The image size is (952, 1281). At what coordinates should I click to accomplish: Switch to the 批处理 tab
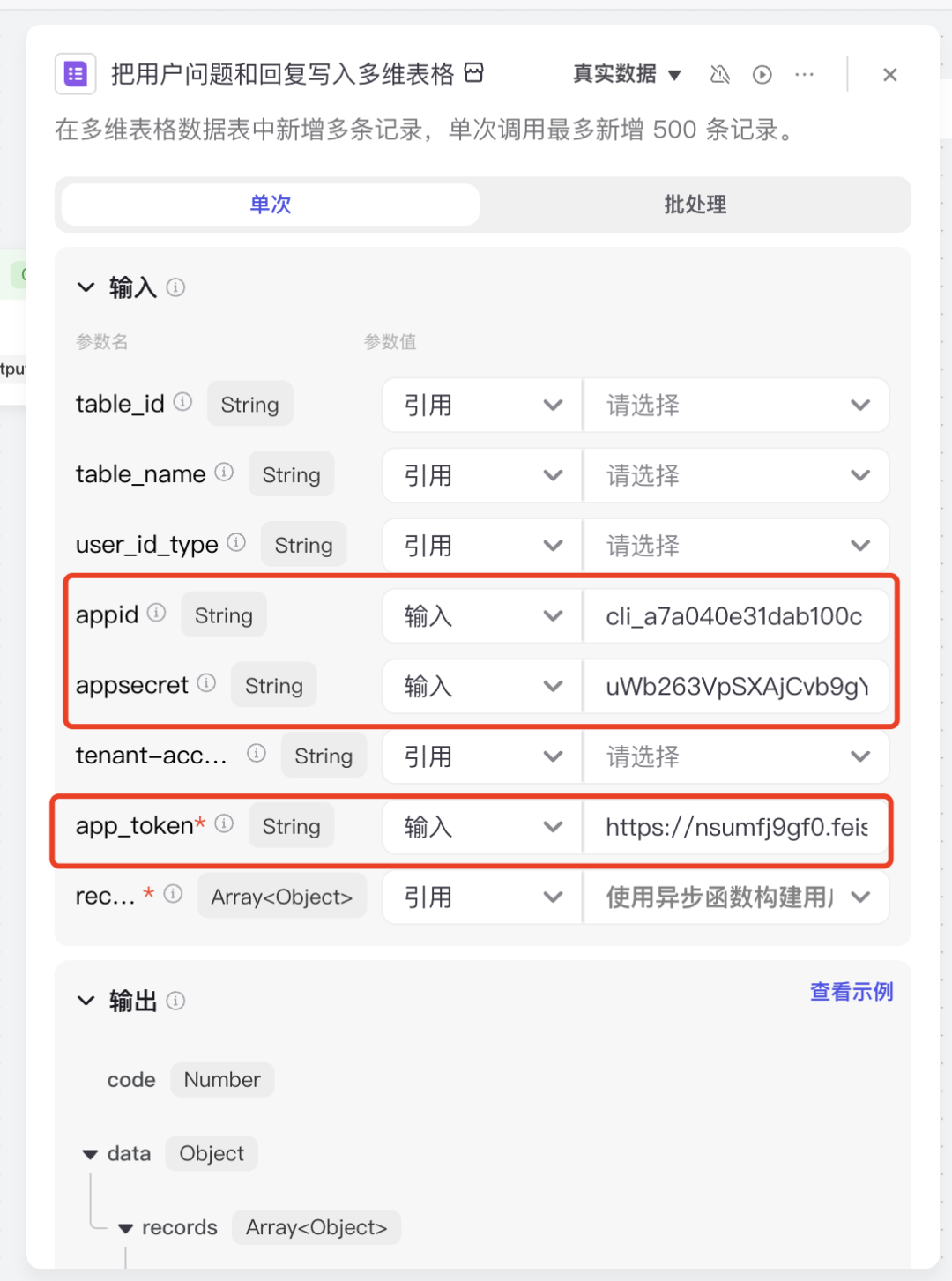coord(695,205)
